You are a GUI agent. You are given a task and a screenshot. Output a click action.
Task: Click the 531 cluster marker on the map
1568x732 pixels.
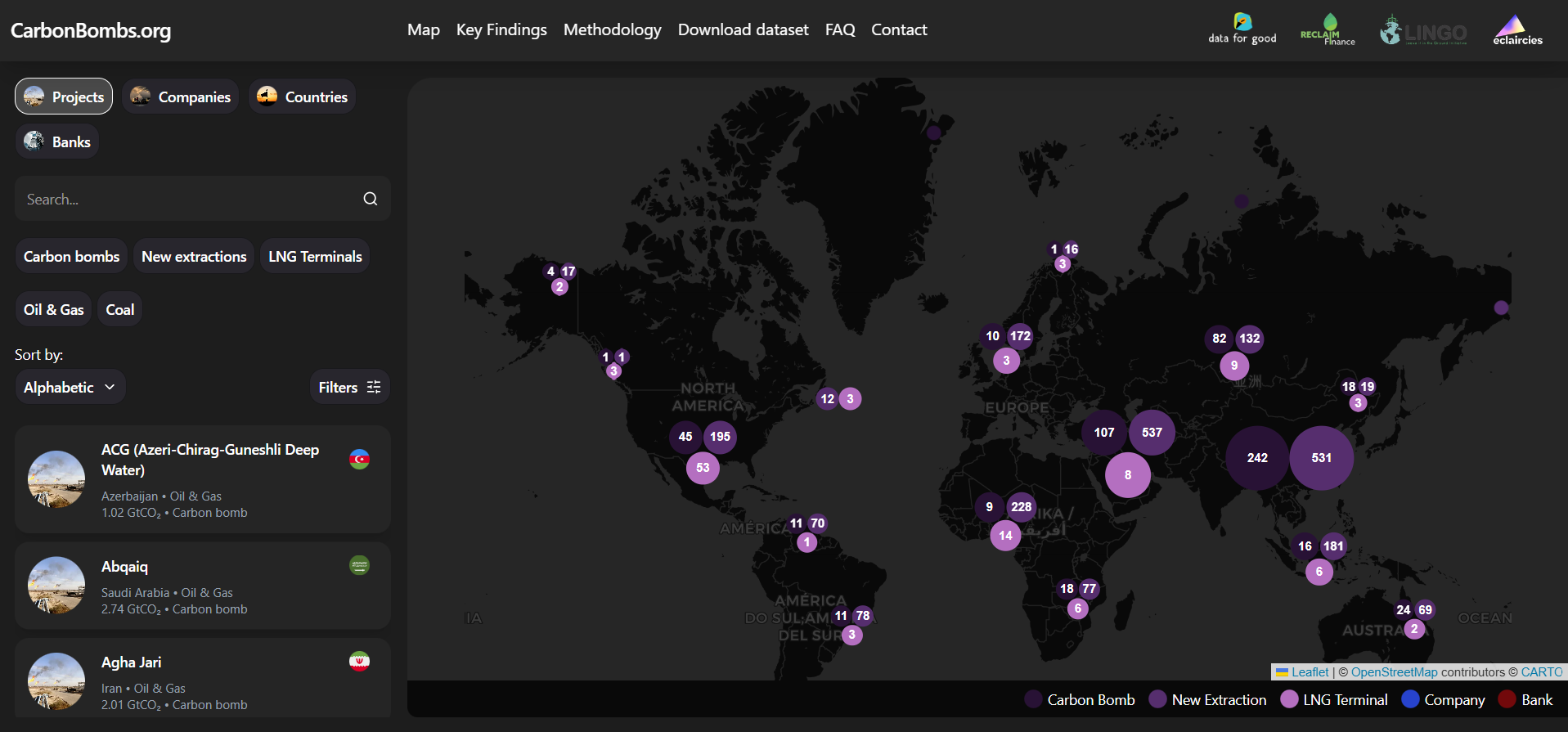(1321, 458)
